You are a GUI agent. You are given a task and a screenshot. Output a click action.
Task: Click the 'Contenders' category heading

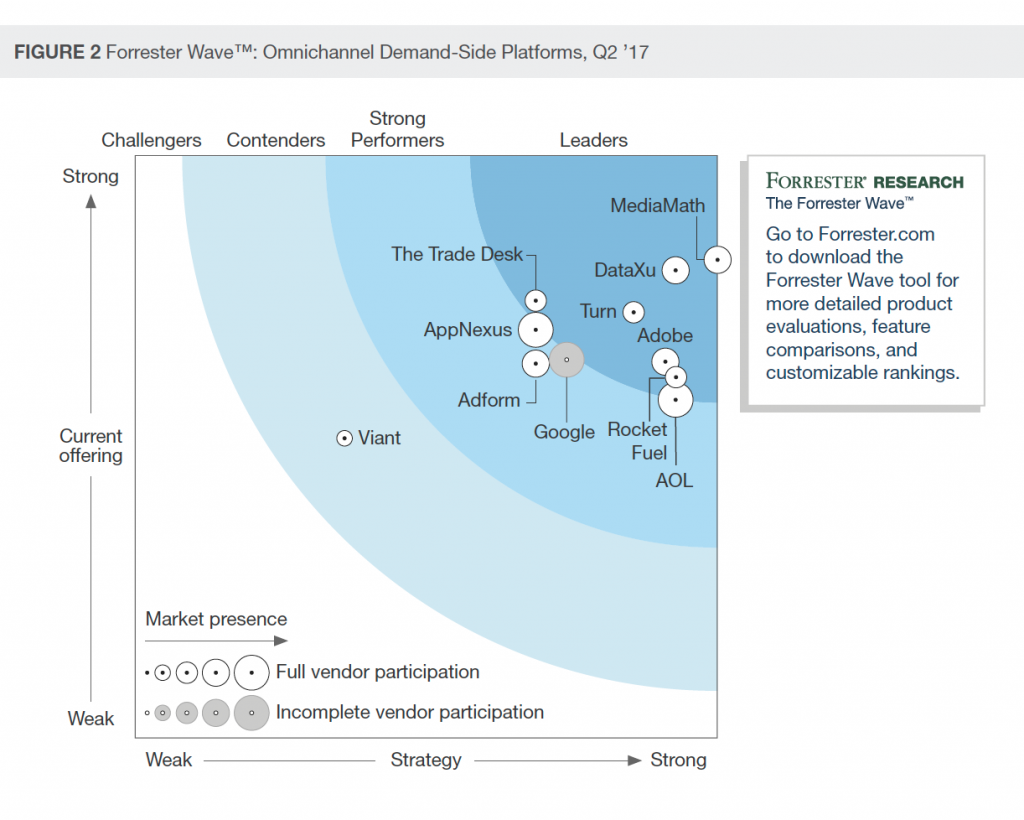coord(276,140)
